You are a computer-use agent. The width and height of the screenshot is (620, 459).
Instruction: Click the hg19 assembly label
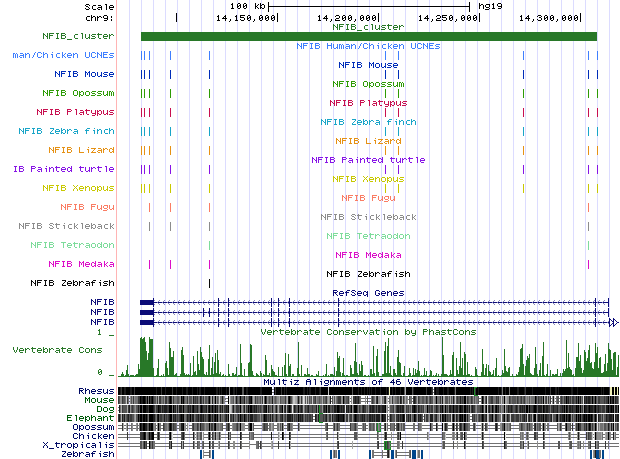(491, 6)
